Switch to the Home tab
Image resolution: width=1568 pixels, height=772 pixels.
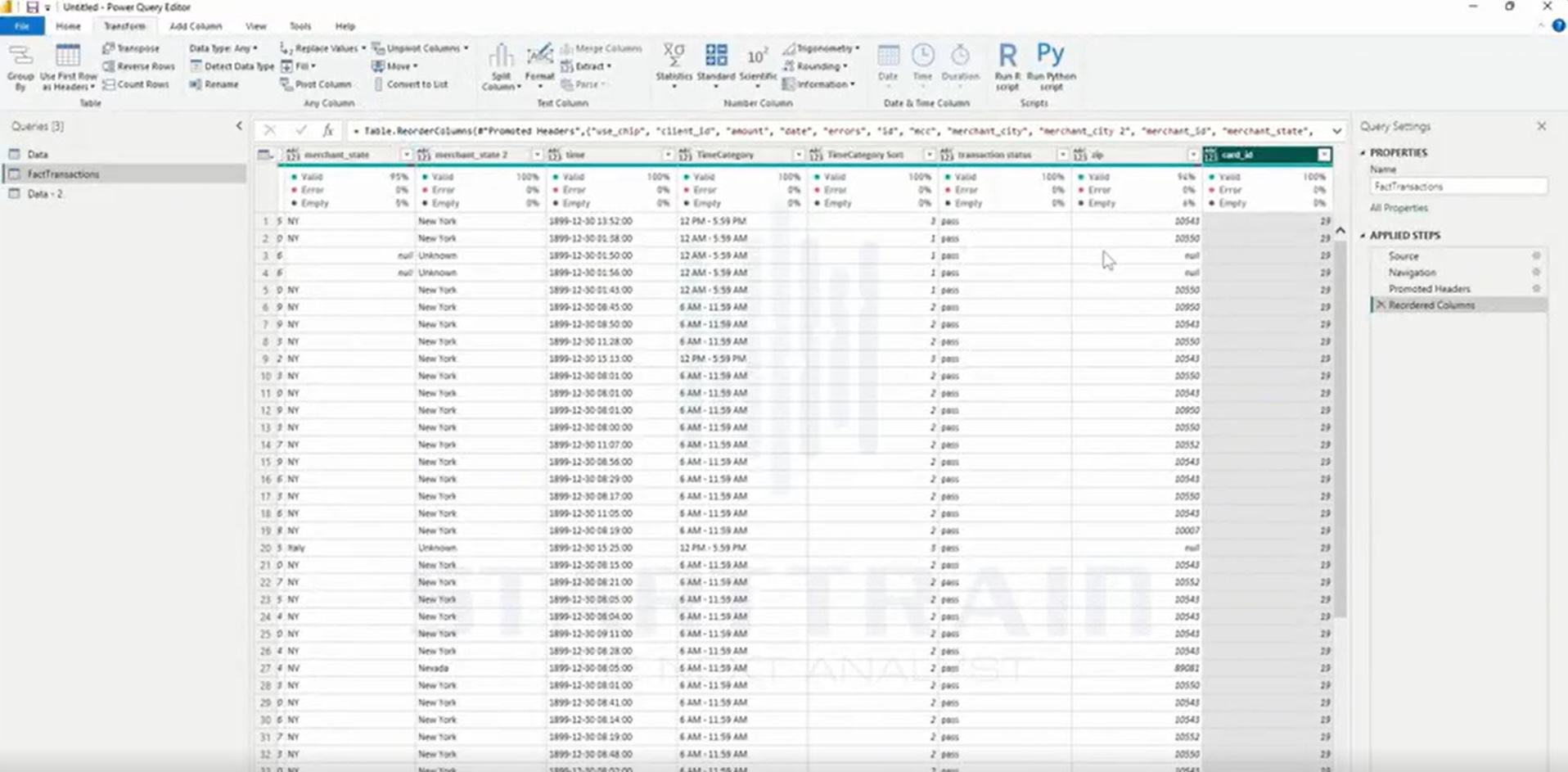point(68,26)
